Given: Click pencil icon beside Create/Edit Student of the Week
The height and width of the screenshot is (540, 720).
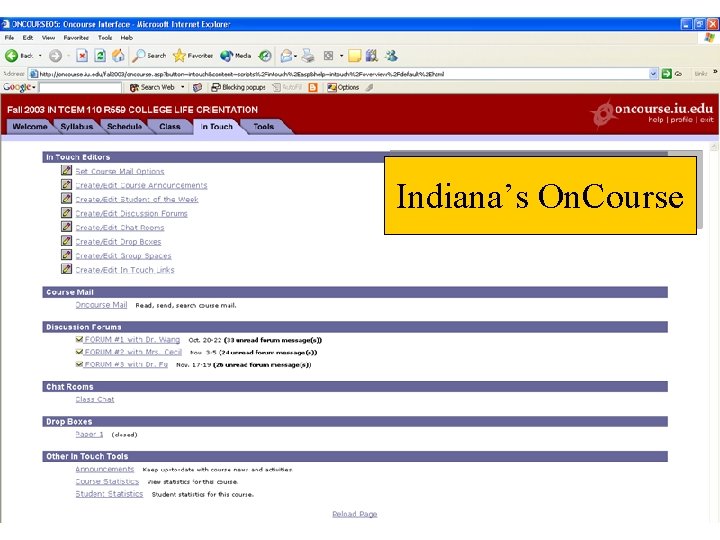Looking at the screenshot, I should pyautogui.click(x=67, y=198).
